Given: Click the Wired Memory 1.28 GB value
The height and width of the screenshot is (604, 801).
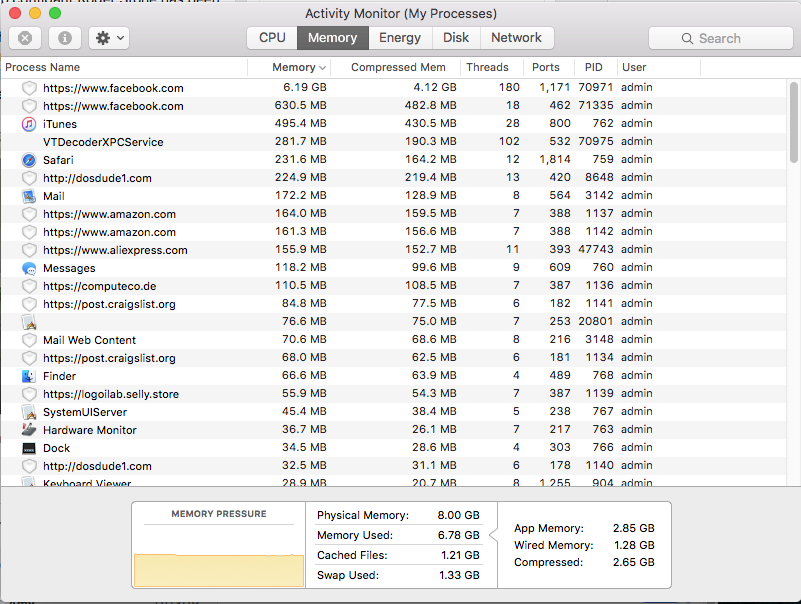Looking at the screenshot, I should (634, 545).
